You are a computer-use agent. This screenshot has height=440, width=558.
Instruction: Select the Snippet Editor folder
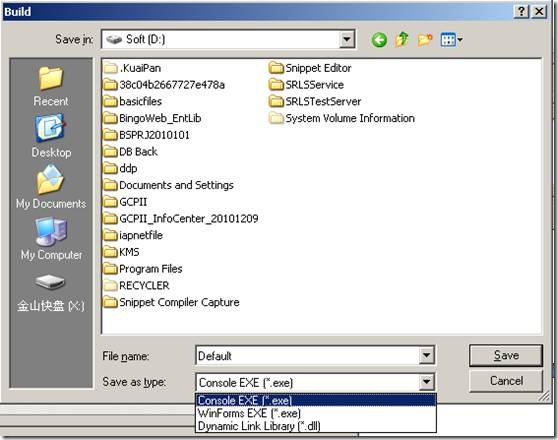click(310, 68)
